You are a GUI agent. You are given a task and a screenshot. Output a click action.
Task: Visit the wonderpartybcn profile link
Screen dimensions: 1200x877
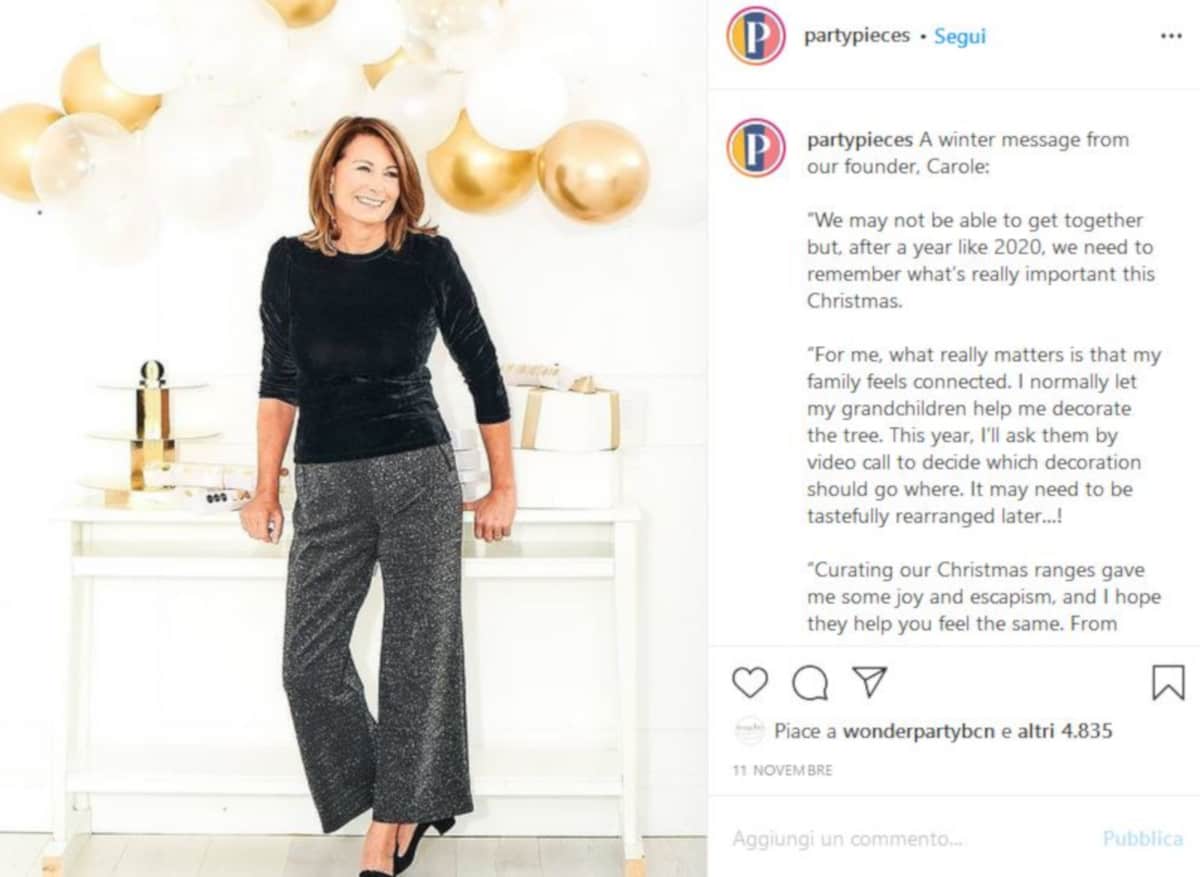click(918, 731)
